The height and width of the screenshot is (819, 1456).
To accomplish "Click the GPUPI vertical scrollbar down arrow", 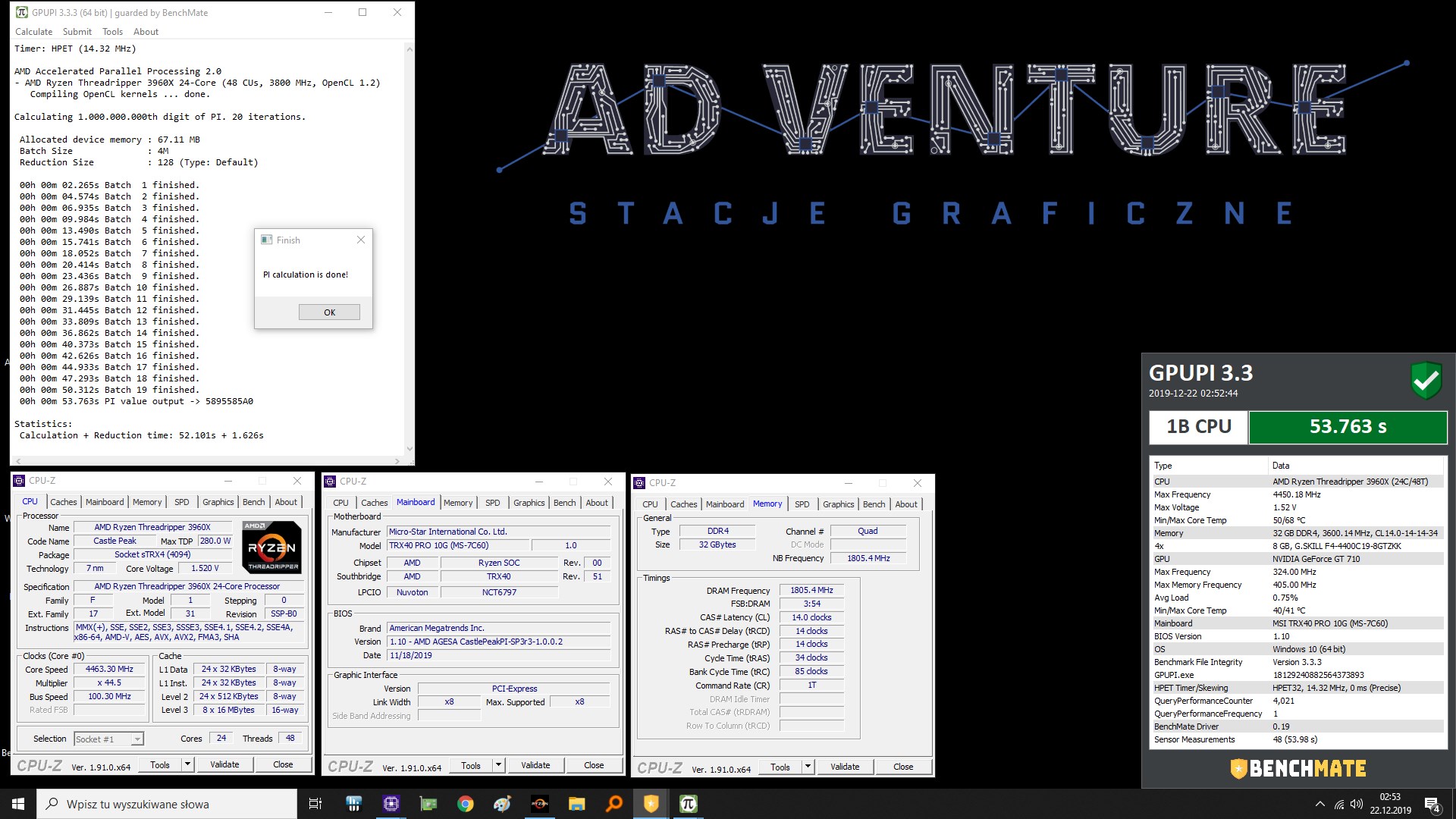I will (409, 449).
